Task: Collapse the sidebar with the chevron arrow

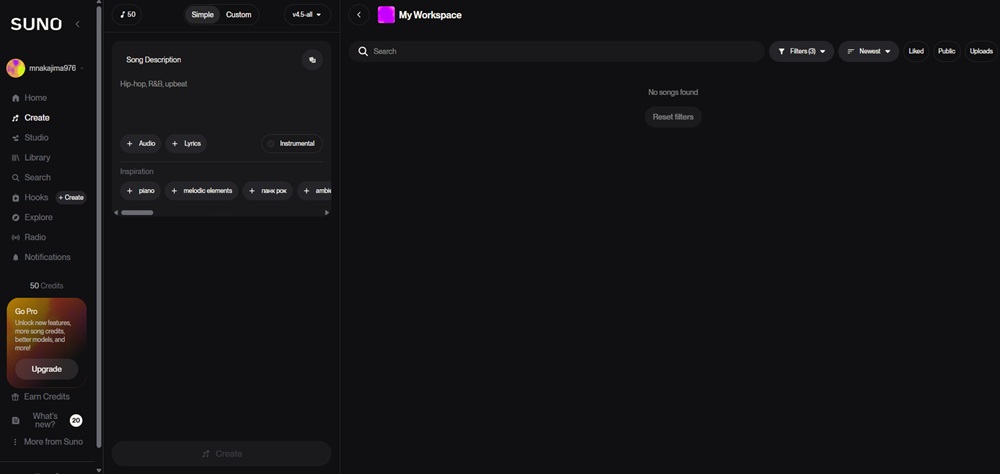Action: tap(78, 24)
